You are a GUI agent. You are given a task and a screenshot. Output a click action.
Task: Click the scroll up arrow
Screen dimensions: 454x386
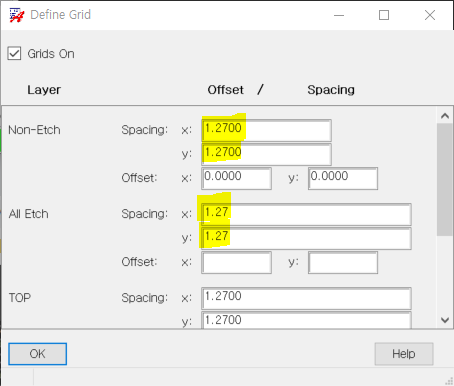tap(445, 116)
